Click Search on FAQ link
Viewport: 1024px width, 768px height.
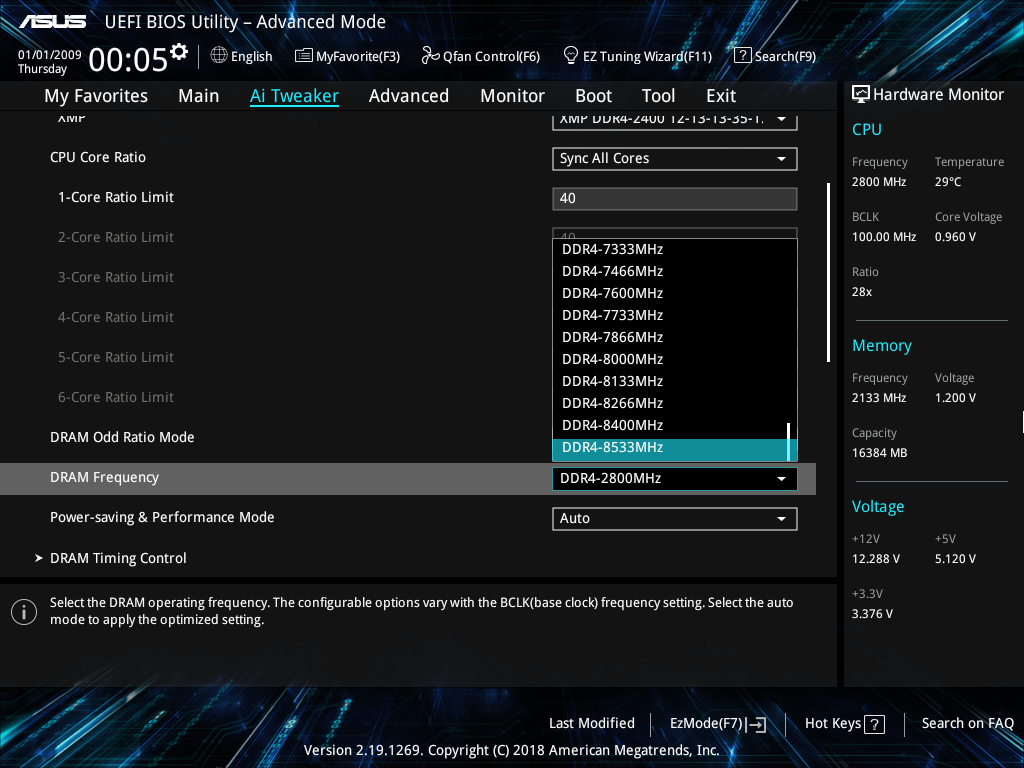967,723
